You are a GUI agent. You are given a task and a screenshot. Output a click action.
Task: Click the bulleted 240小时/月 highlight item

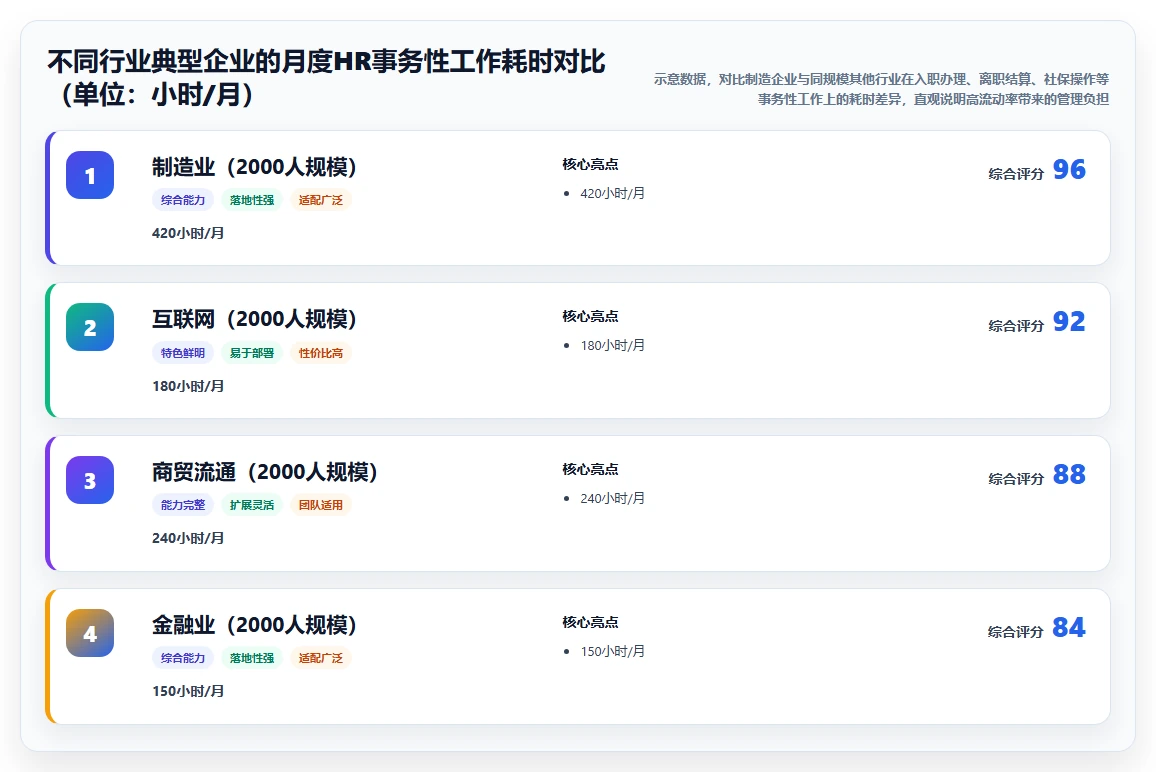coord(612,498)
